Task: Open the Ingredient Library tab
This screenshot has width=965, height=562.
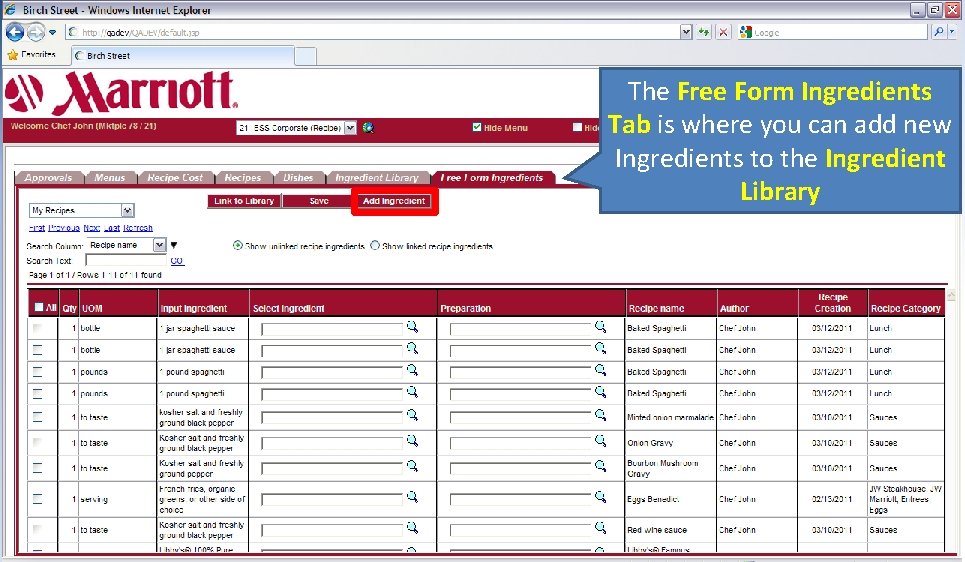Action: pyautogui.click(x=377, y=178)
